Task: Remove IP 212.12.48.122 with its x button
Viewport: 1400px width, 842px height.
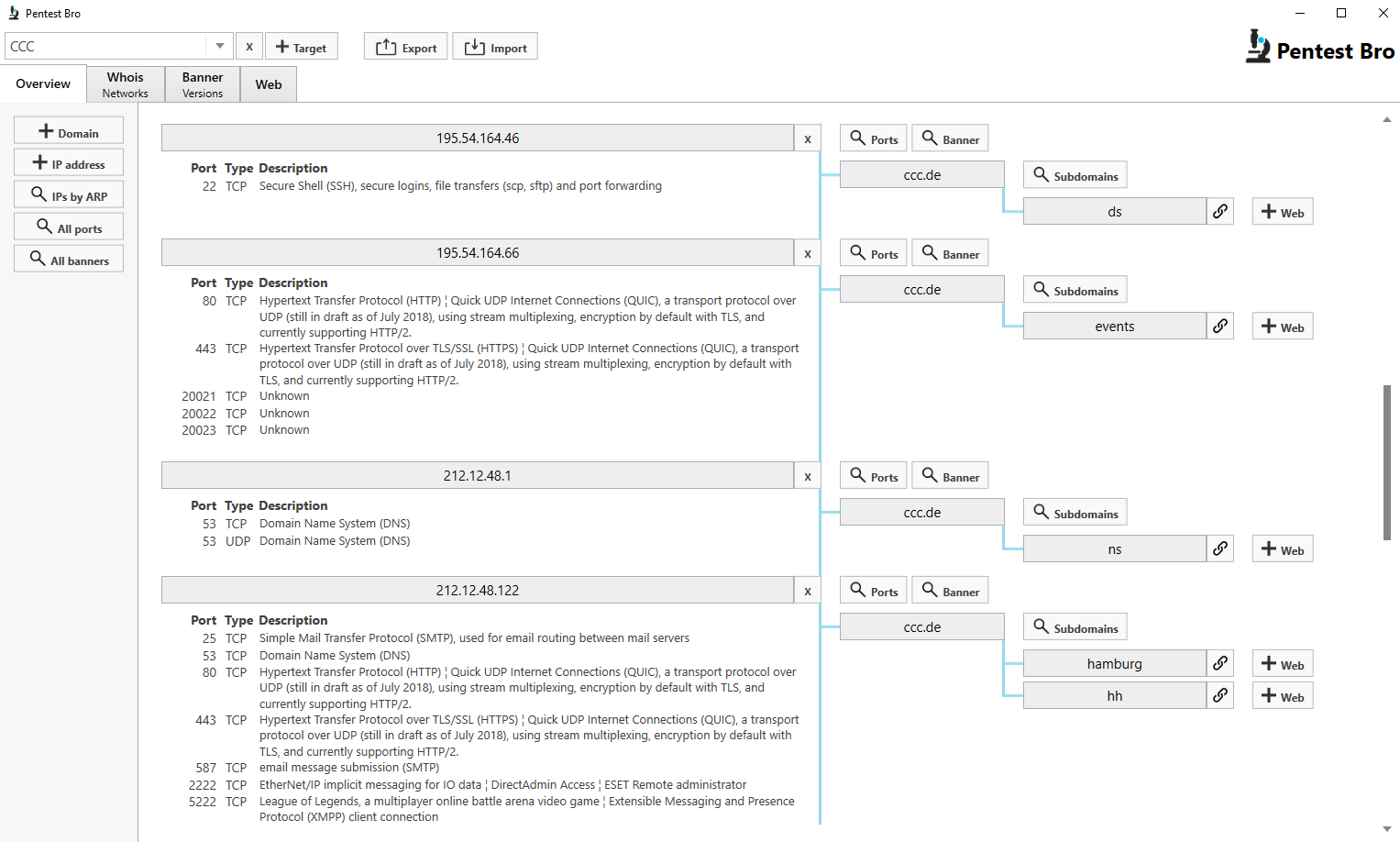Action: 808,591
